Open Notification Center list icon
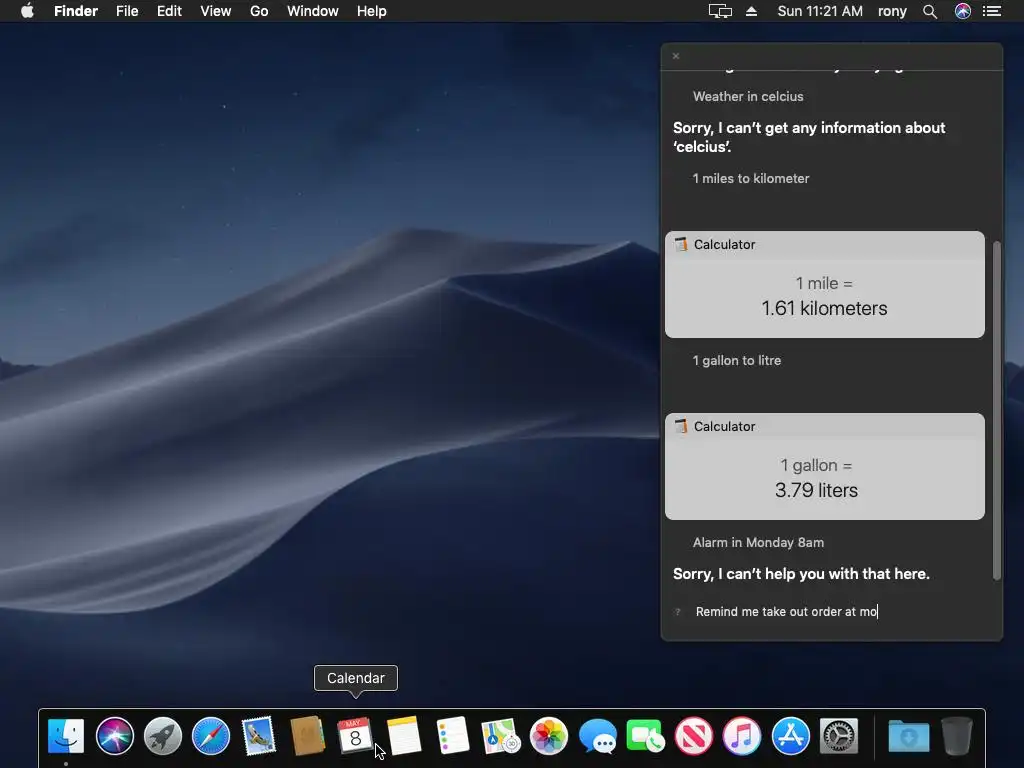 point(992,11)
